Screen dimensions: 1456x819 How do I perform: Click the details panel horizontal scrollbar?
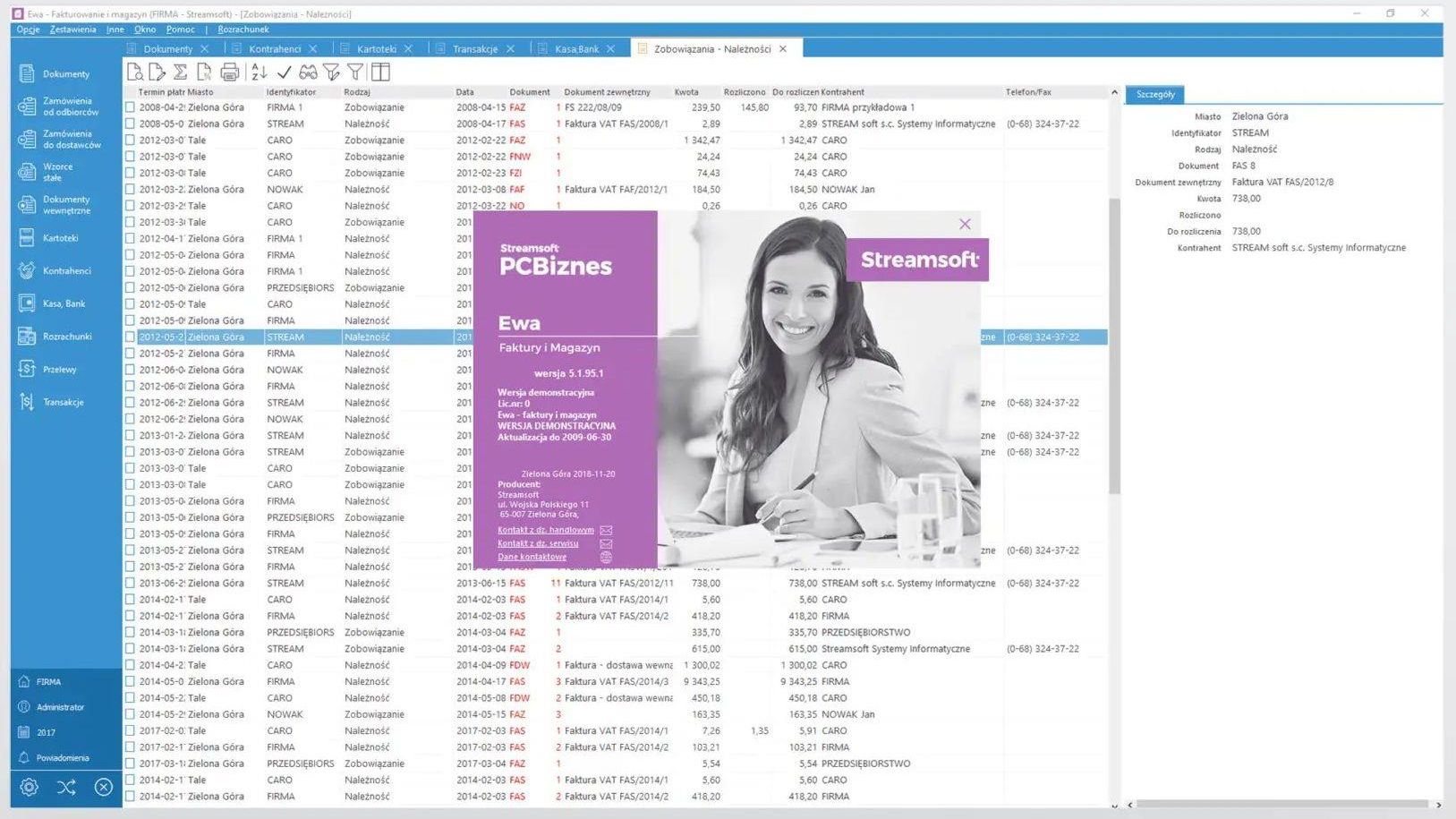(x=1281, y=805)
